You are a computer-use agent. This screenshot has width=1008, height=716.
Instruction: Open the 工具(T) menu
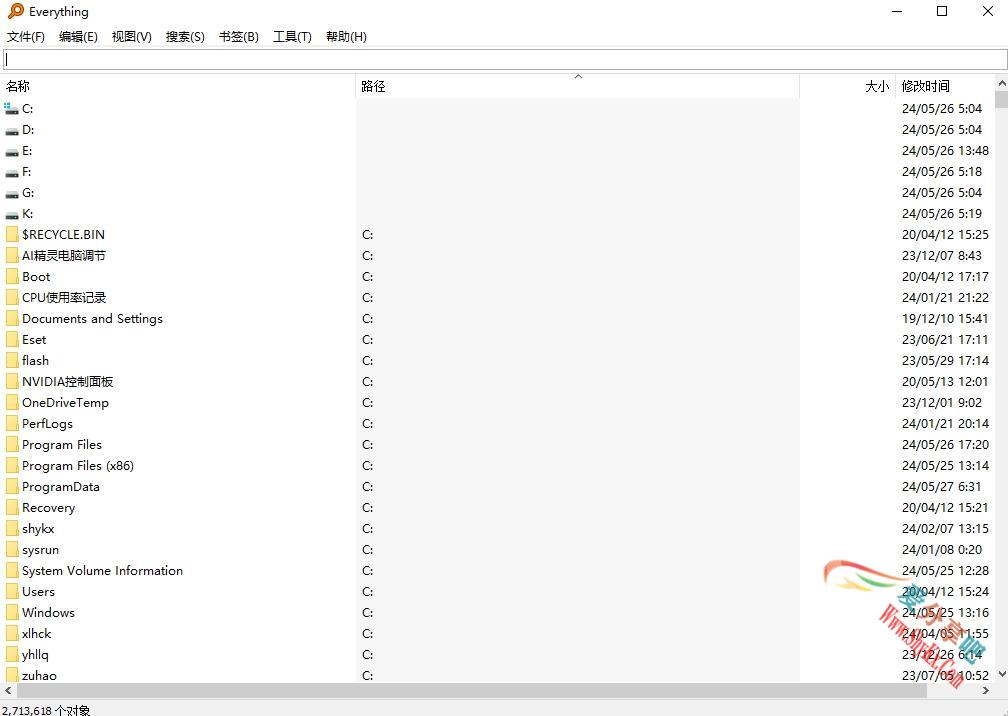coord(292,37)
